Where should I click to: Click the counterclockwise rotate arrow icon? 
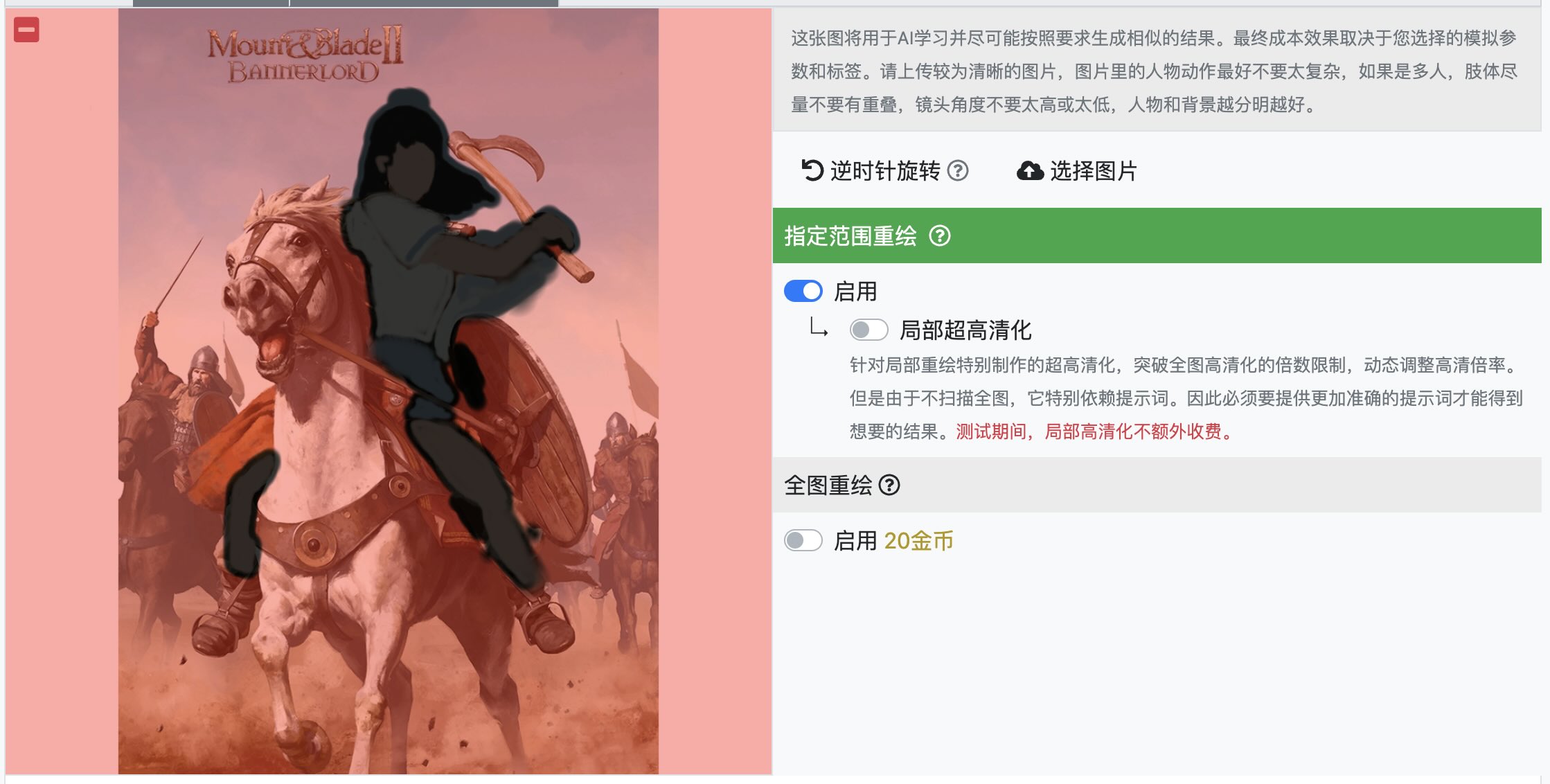coord(812,170)
